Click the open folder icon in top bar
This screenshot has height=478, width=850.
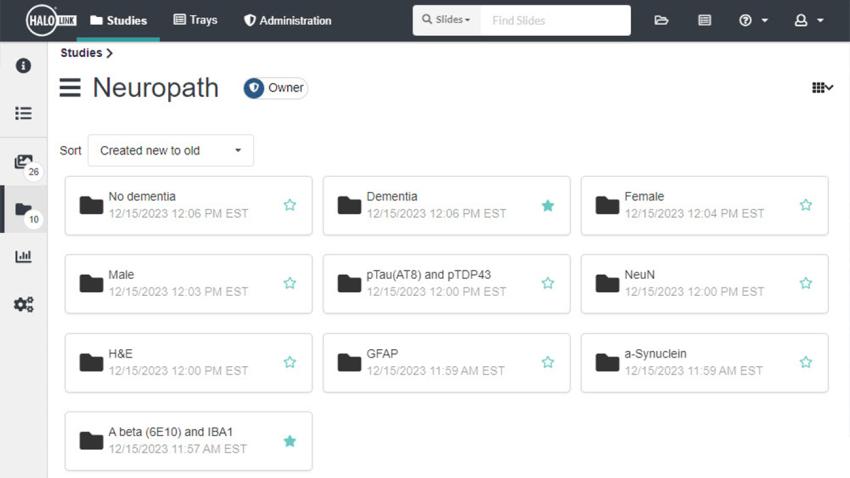[x=661, y=20]
